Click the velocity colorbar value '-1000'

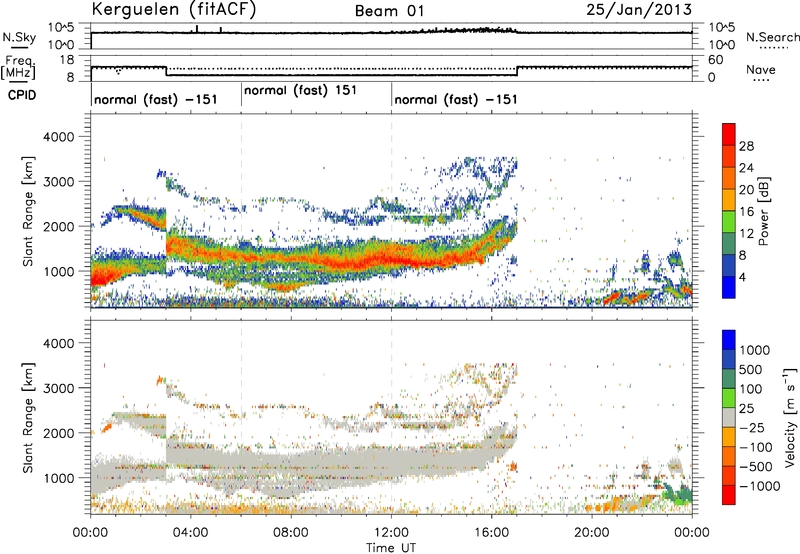(x=759, y=486)
